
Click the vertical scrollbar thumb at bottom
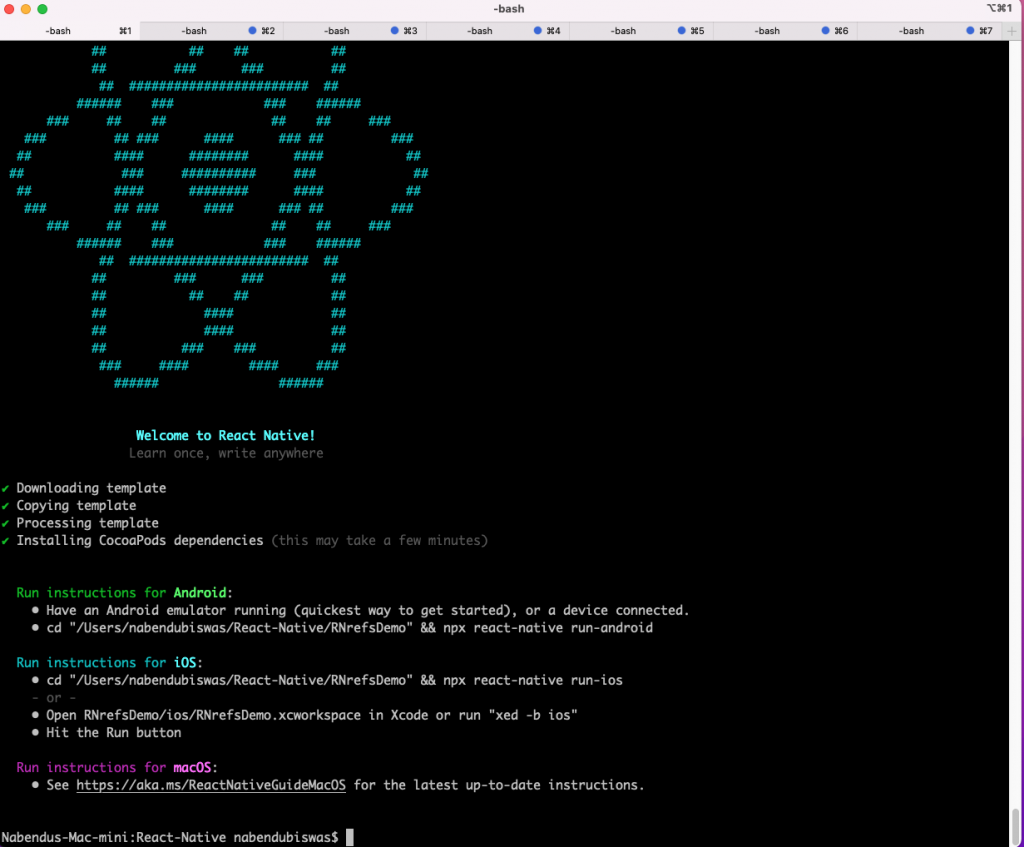tap(1015, 827)
